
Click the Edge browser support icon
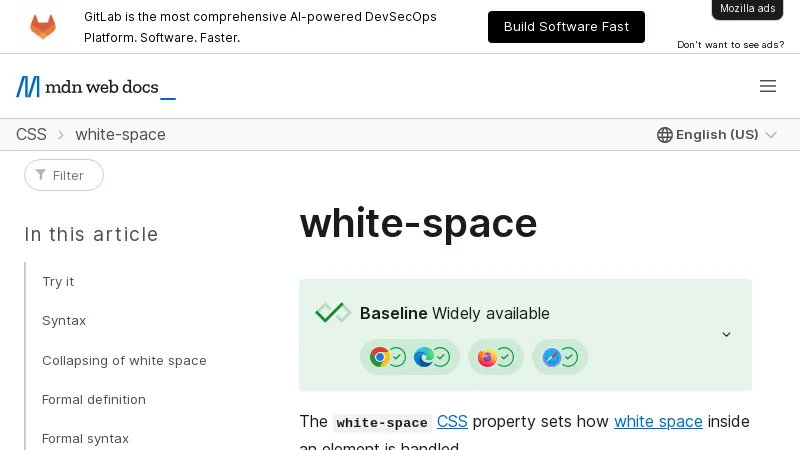coord(424,357)
